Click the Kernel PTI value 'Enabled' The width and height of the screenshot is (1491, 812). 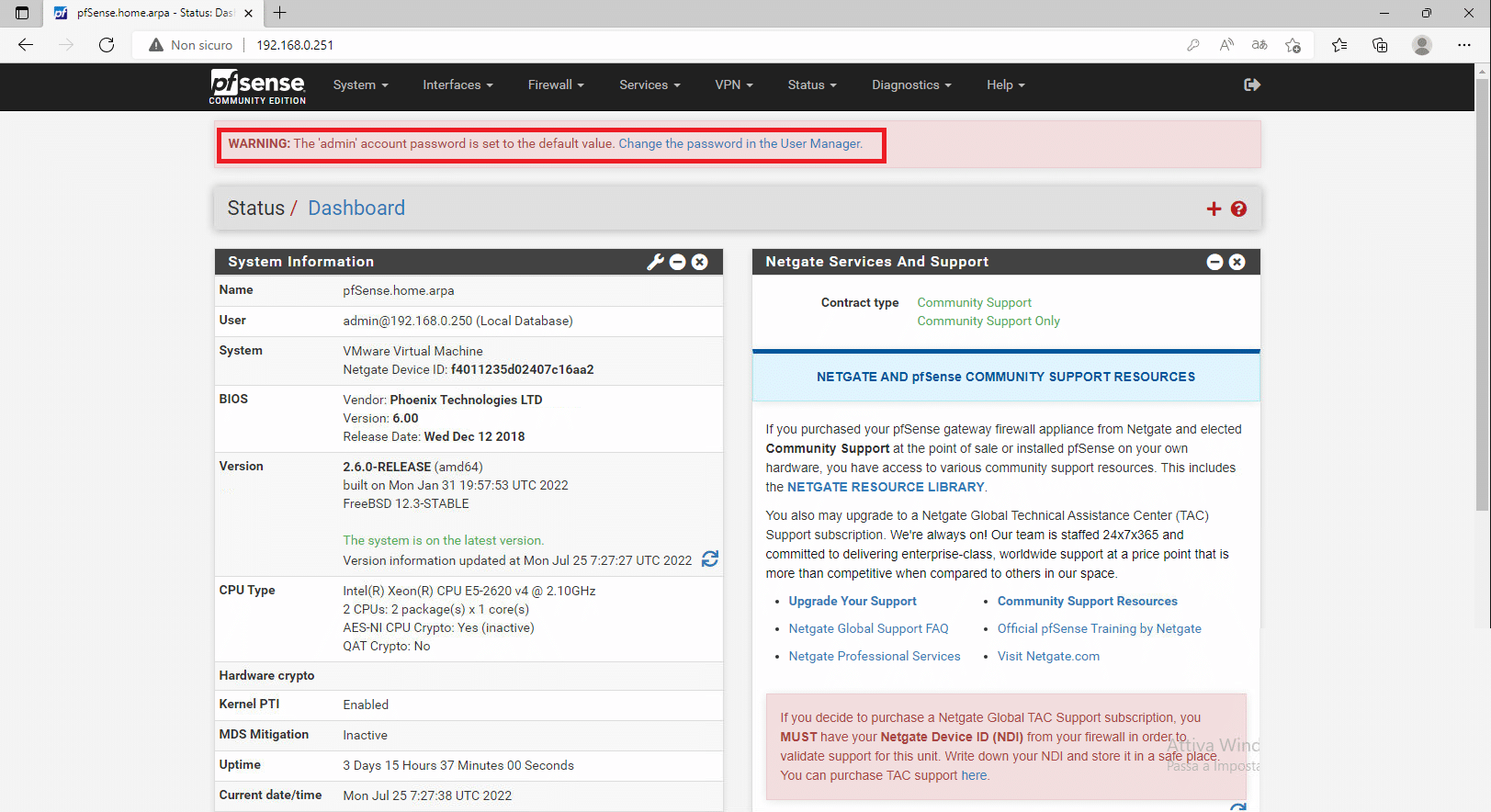pos(366,705)
